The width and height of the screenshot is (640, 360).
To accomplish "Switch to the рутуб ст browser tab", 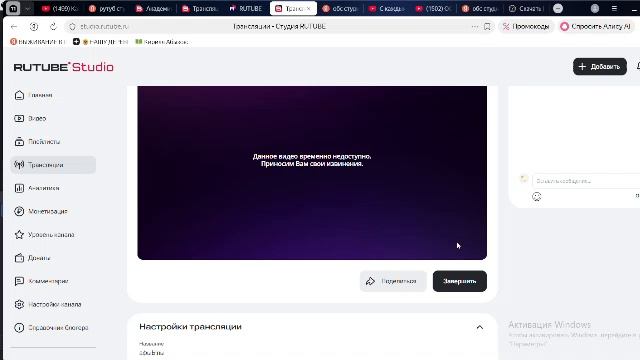I will click(x=107, y=8).
